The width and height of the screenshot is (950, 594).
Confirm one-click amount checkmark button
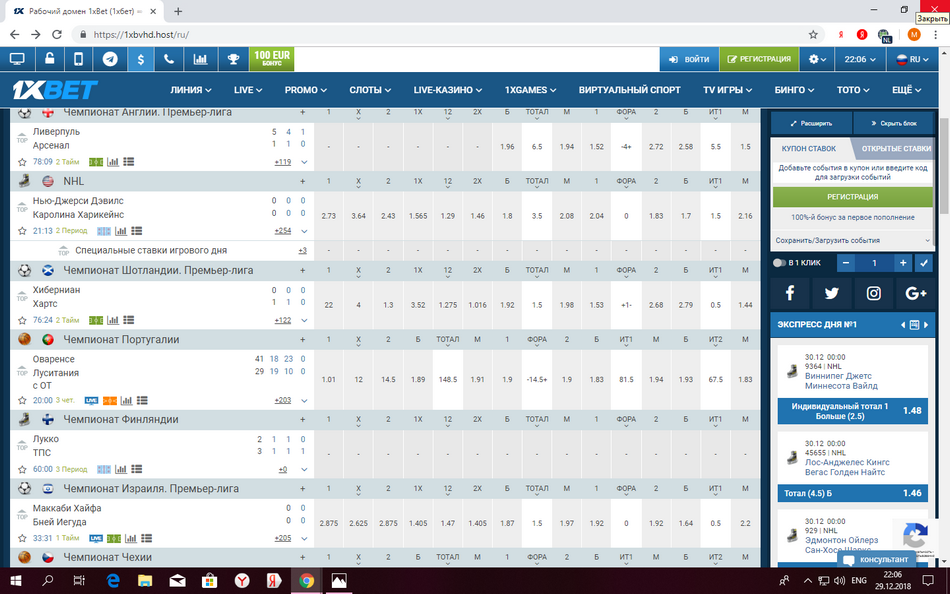click(924, 263)
